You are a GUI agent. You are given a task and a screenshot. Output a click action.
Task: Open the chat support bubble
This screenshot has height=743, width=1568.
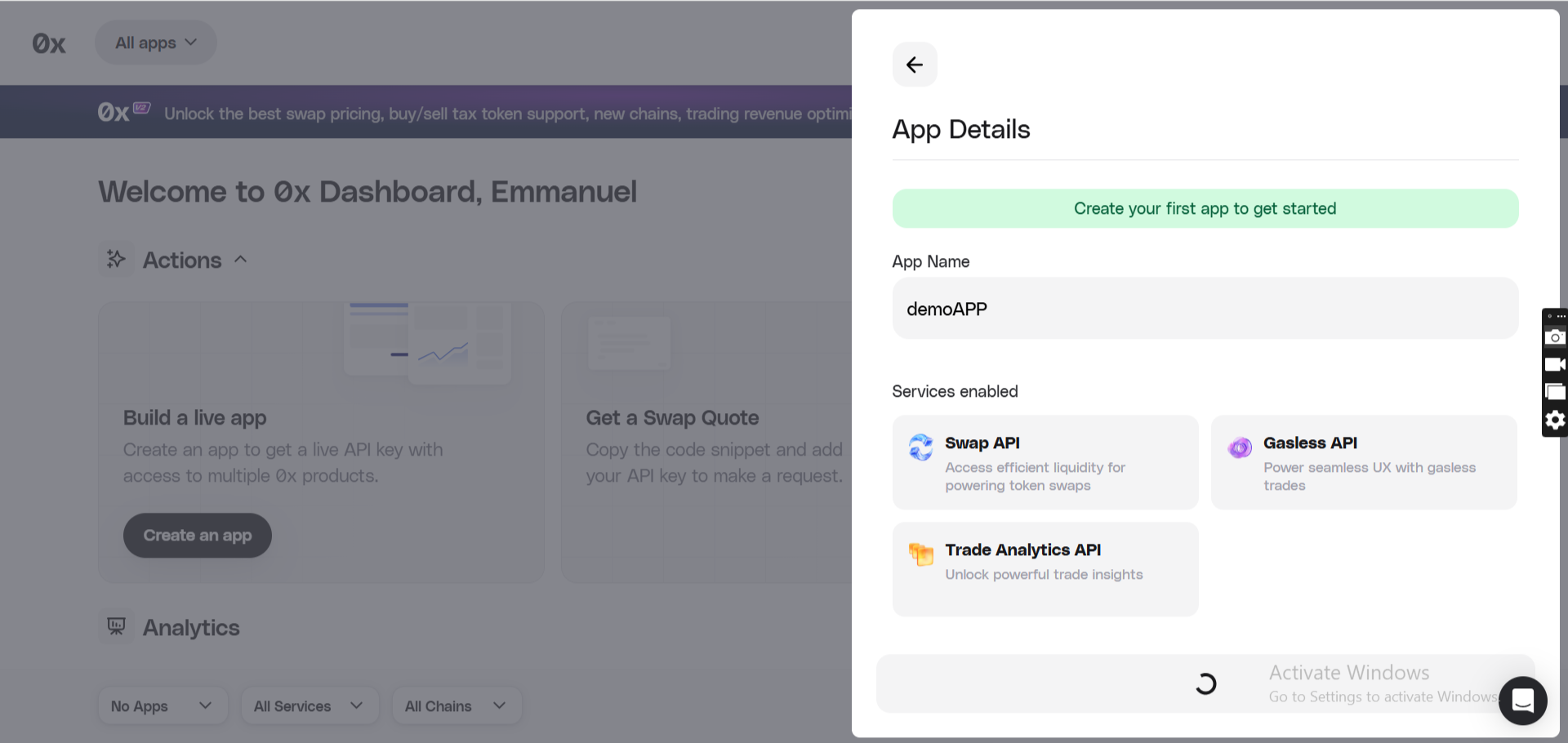(1522, 701)
